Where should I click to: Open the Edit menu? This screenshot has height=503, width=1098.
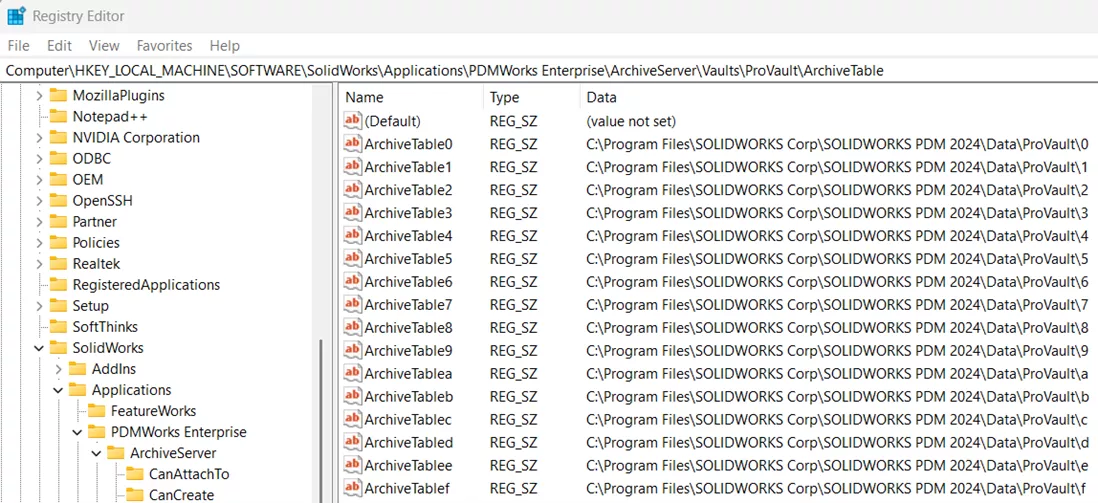(60, 46)
